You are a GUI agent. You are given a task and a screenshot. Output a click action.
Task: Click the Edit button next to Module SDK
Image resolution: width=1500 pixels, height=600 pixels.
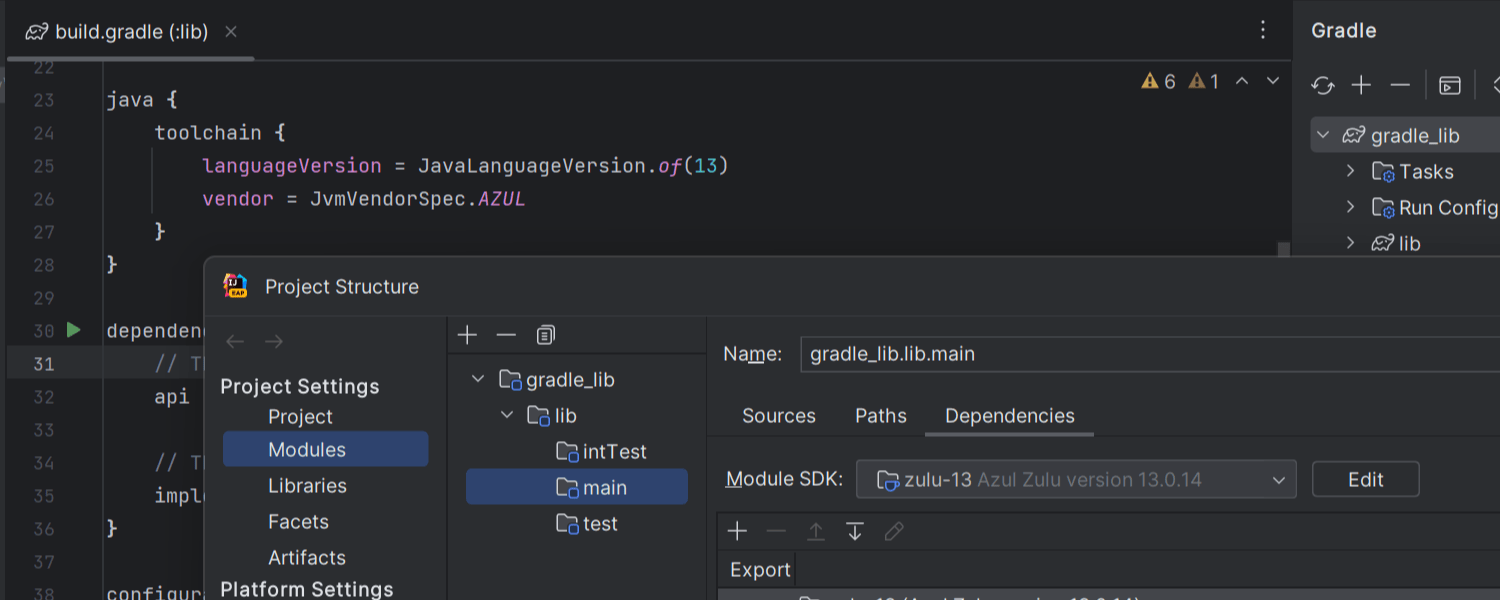pos(1365,479)
